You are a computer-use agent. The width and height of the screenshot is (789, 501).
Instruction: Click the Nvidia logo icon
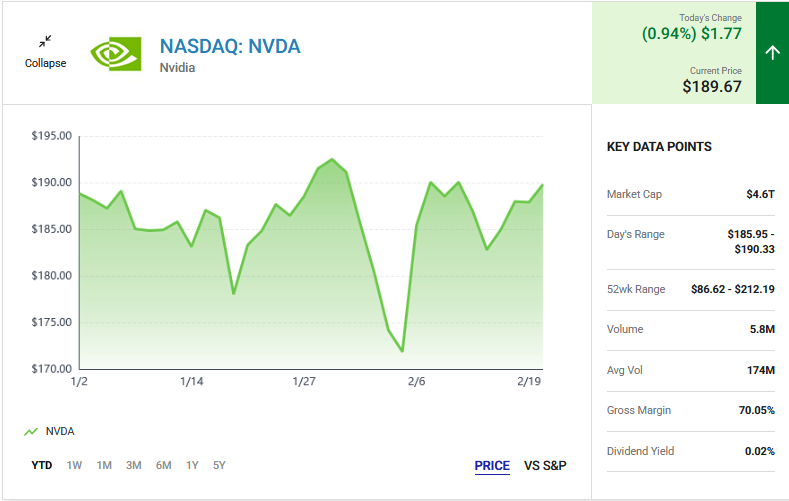pyautogui.click(x=116, y=53)
